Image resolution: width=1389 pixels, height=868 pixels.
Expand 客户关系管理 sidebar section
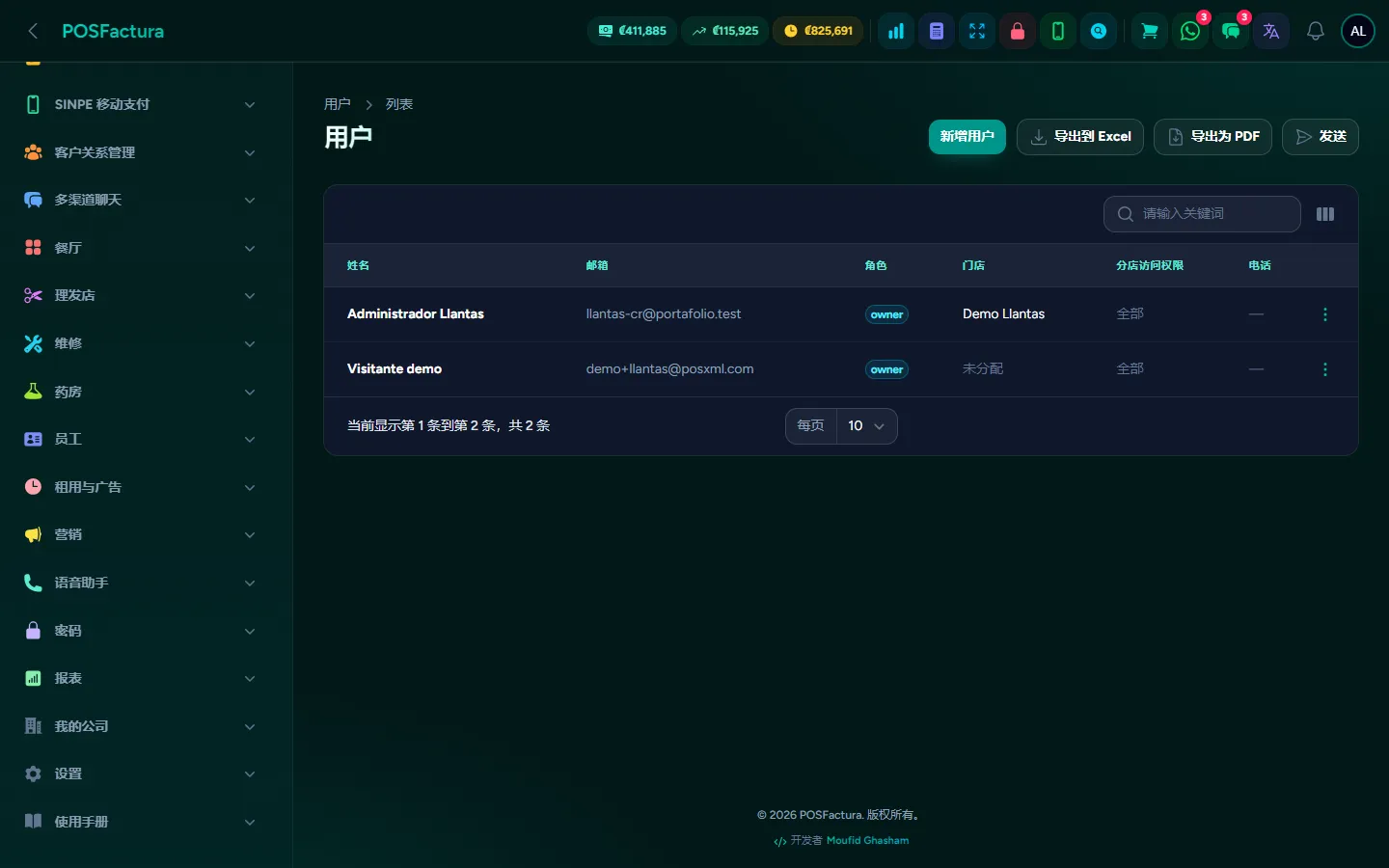coord(140,152)
